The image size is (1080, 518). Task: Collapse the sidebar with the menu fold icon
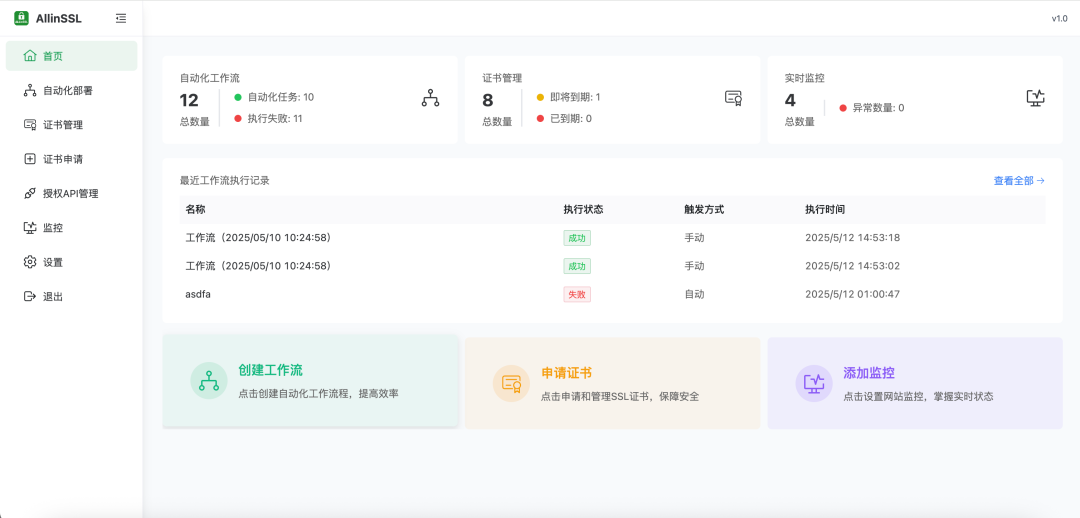point(121,19)
